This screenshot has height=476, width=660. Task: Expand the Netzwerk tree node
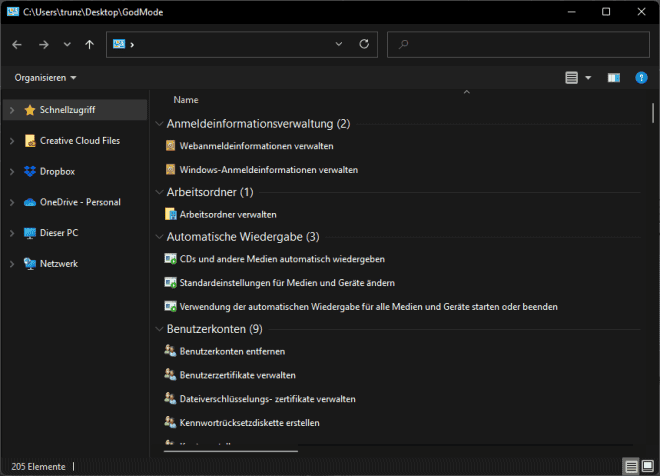coord(12,264)
